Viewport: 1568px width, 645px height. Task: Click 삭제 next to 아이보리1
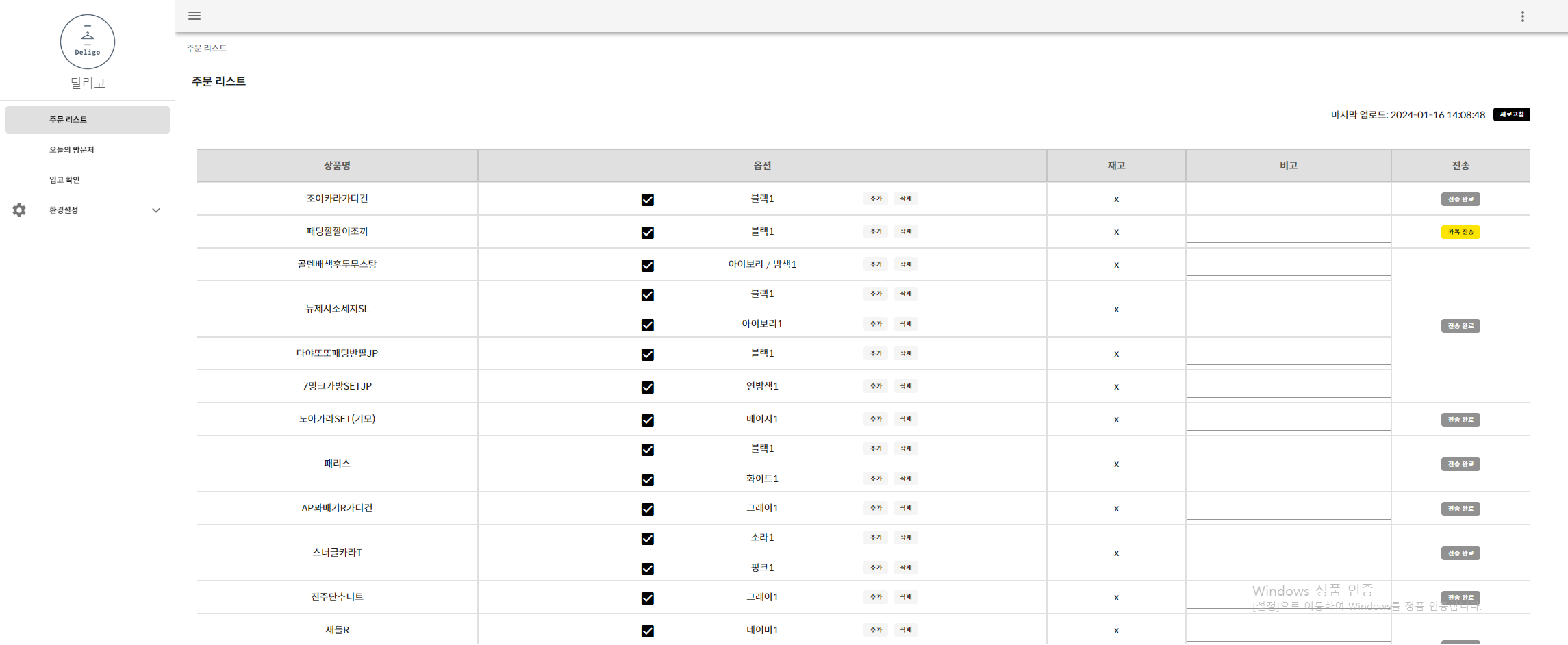pos(905,324)
